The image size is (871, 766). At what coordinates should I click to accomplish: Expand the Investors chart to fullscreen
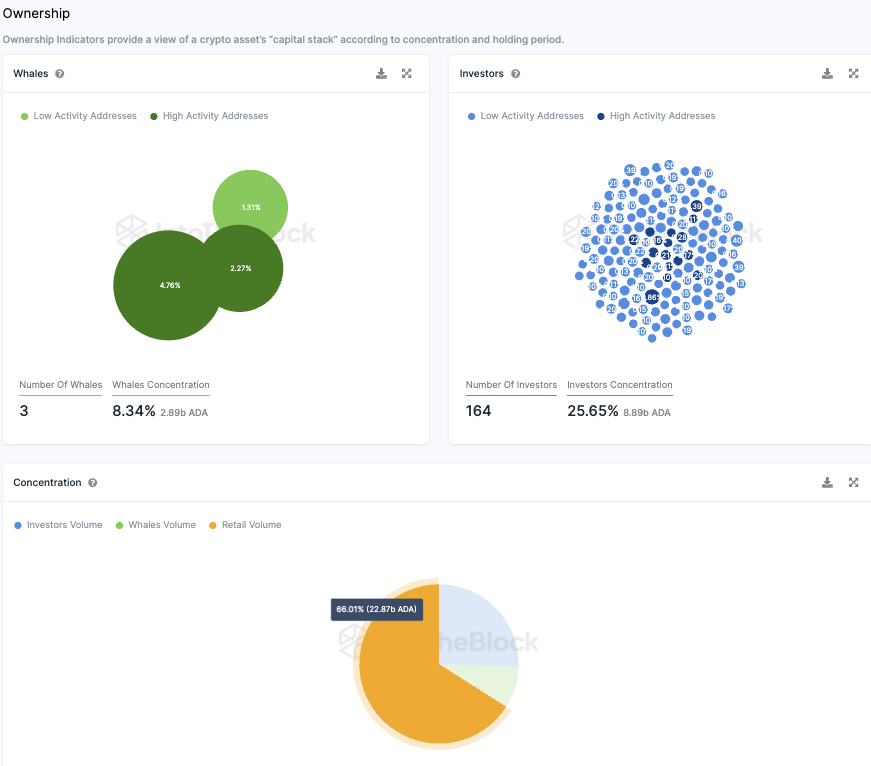coord(853,74)
